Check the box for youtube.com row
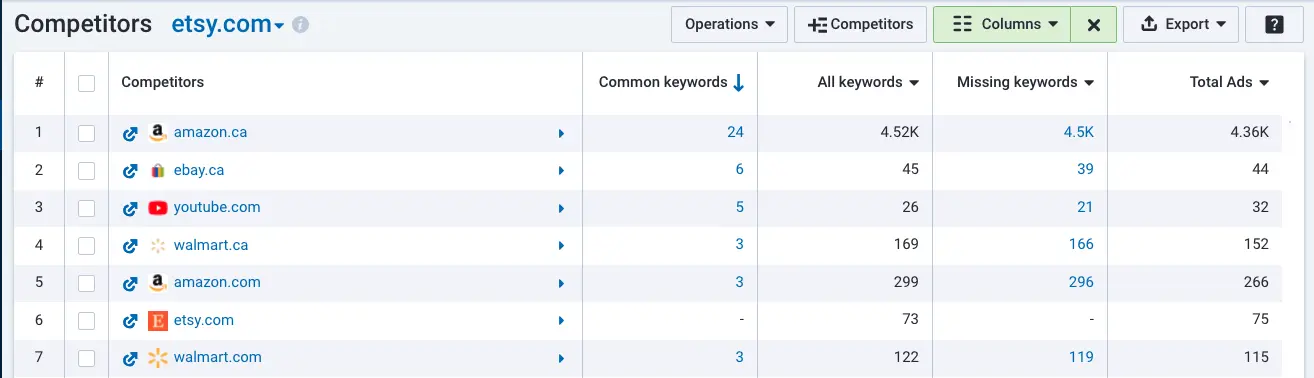The height and width of the screenshot is (378, 1314). click(87, 208)
